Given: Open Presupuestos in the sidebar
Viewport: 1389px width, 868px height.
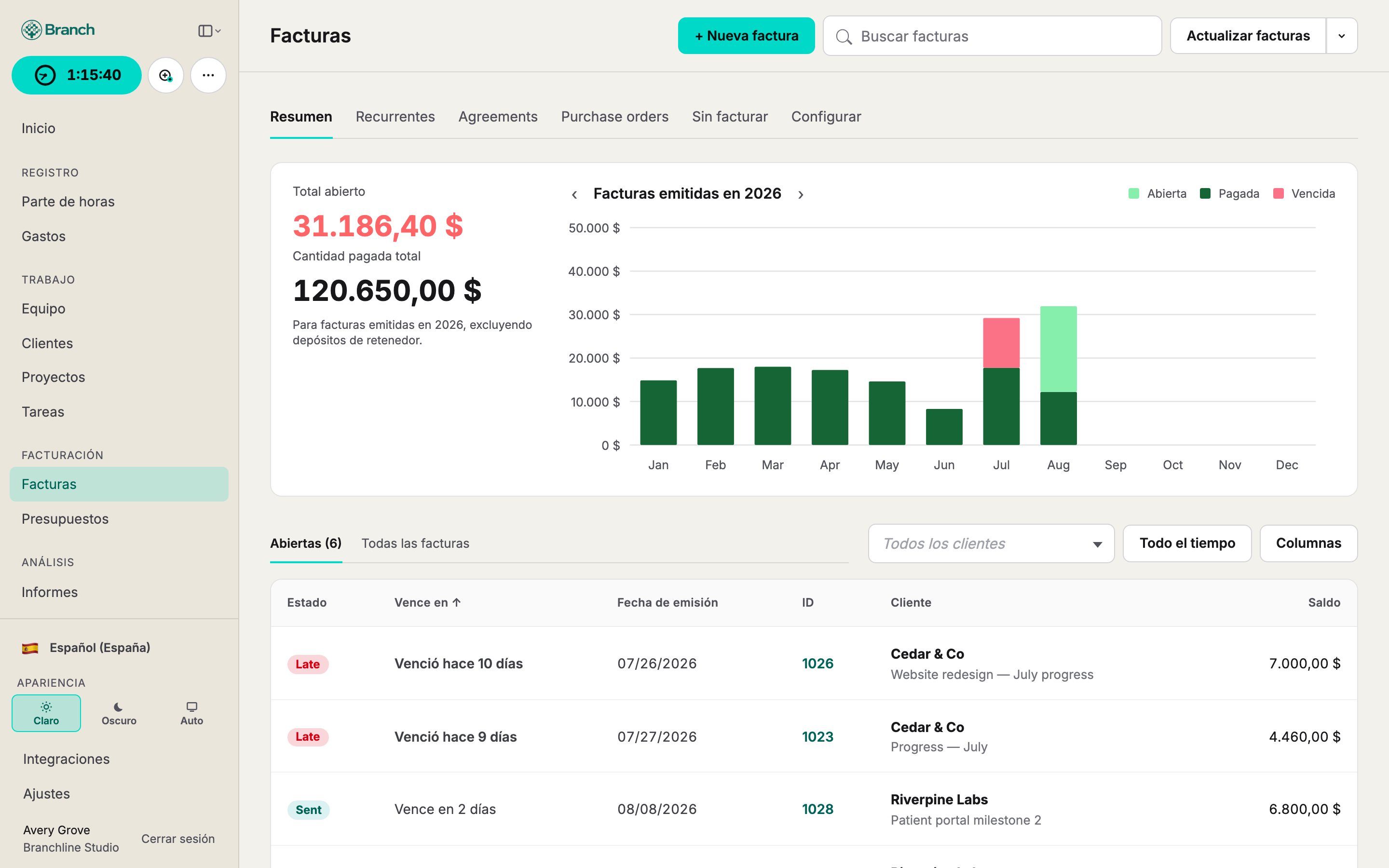Looking at the screenshot, I should (x=119, y=519).
